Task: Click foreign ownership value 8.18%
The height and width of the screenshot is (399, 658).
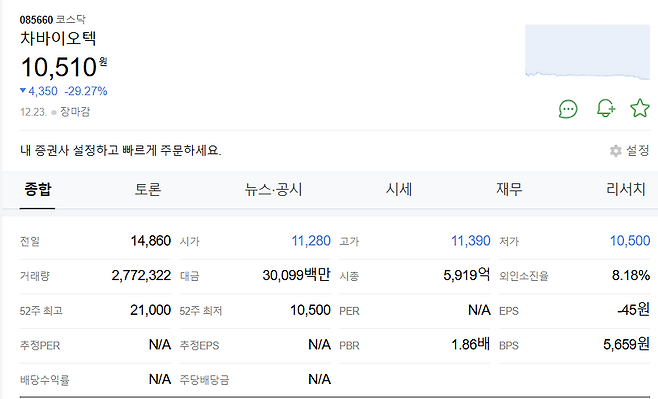Action: point(631,276)
